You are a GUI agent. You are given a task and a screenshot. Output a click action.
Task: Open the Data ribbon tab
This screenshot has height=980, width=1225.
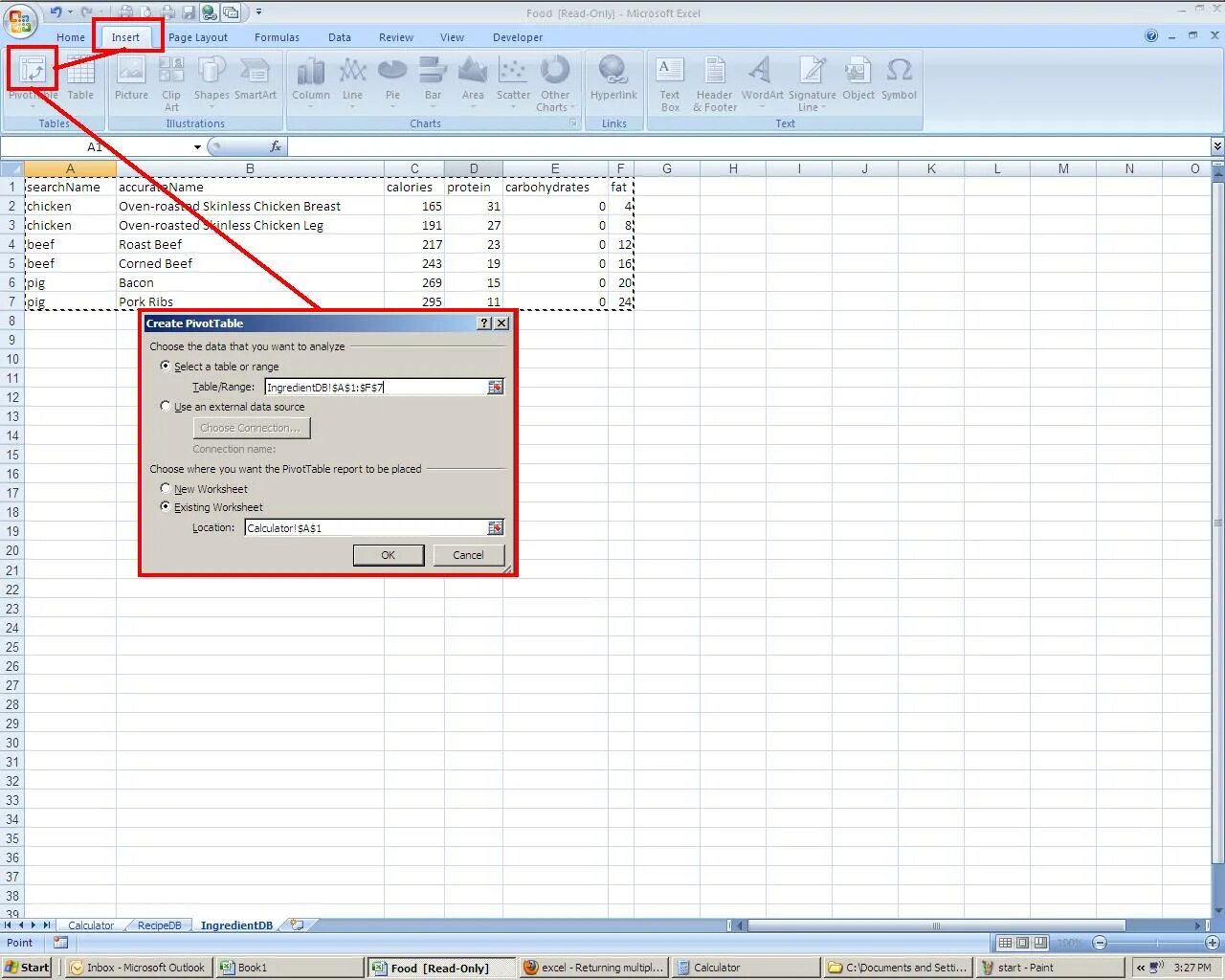pos(340,37)
